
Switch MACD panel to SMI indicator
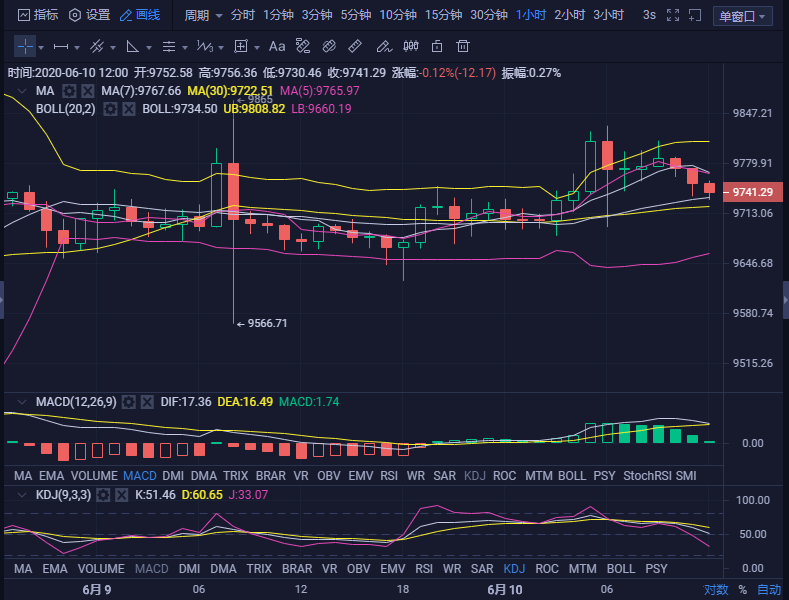click(686, 476)
